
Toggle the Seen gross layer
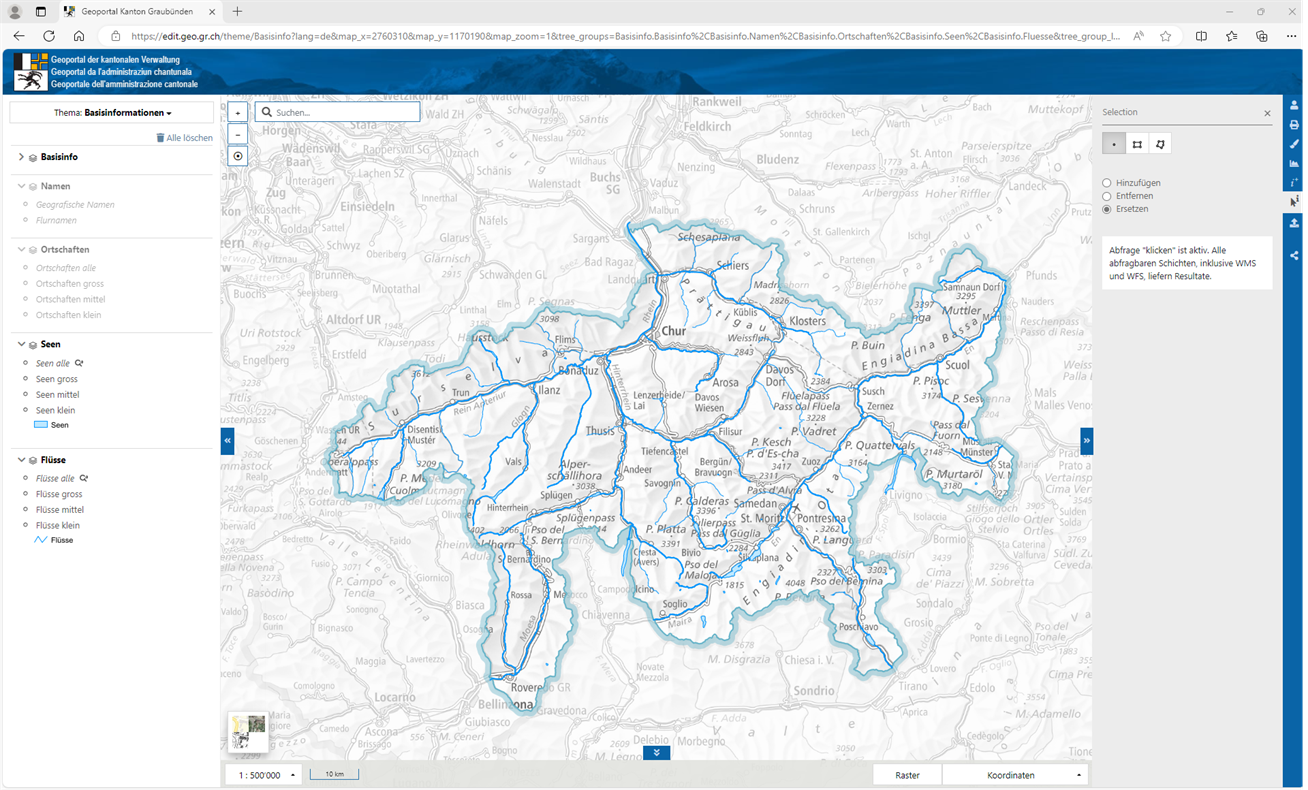click(x=57, y=379)
